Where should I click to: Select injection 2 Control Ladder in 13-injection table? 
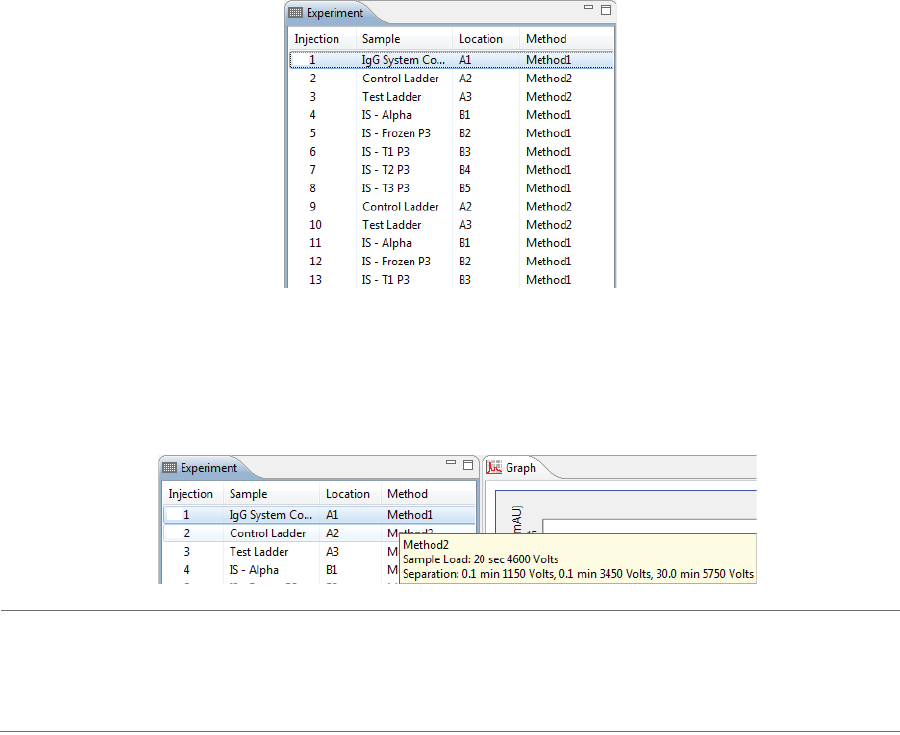(451, 78)
